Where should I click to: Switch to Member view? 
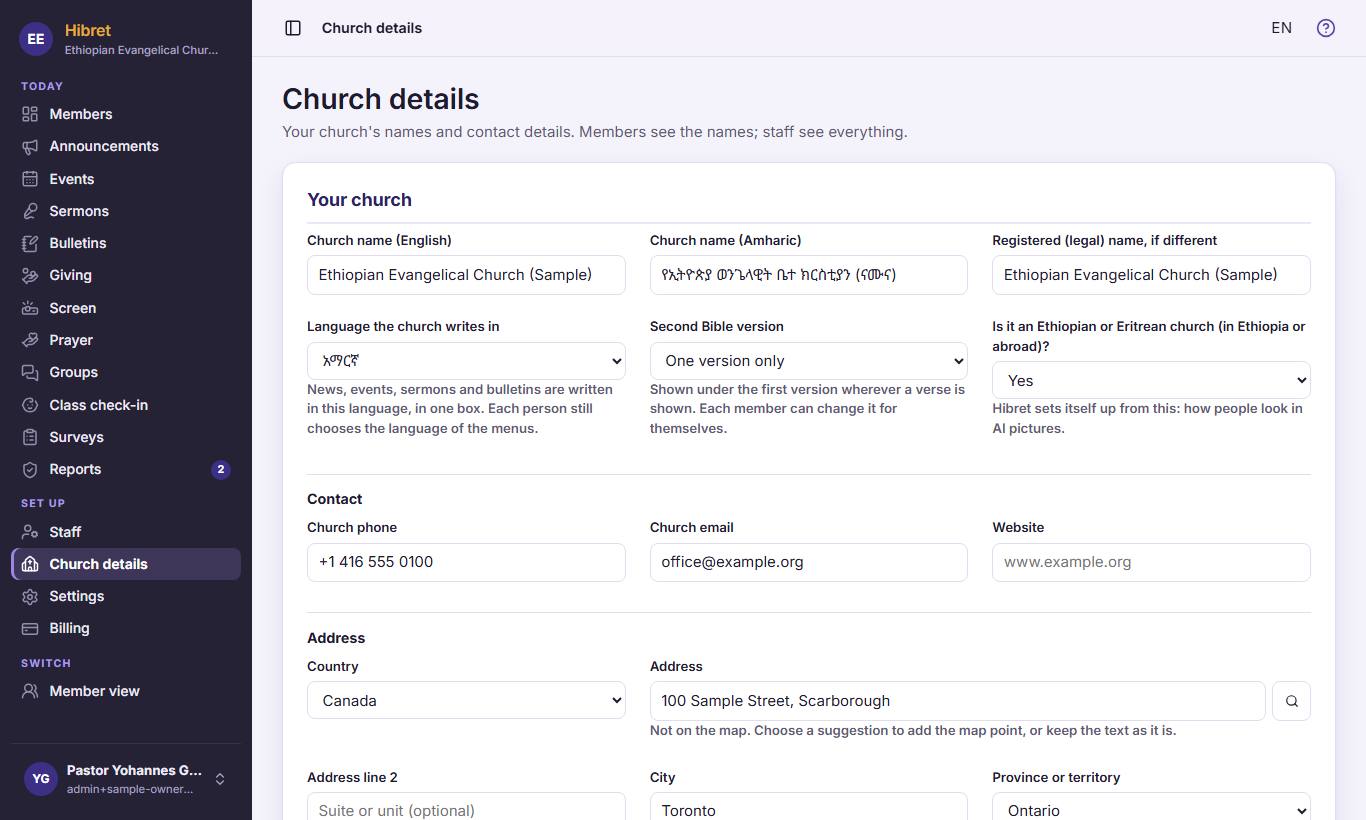(126, 691)
